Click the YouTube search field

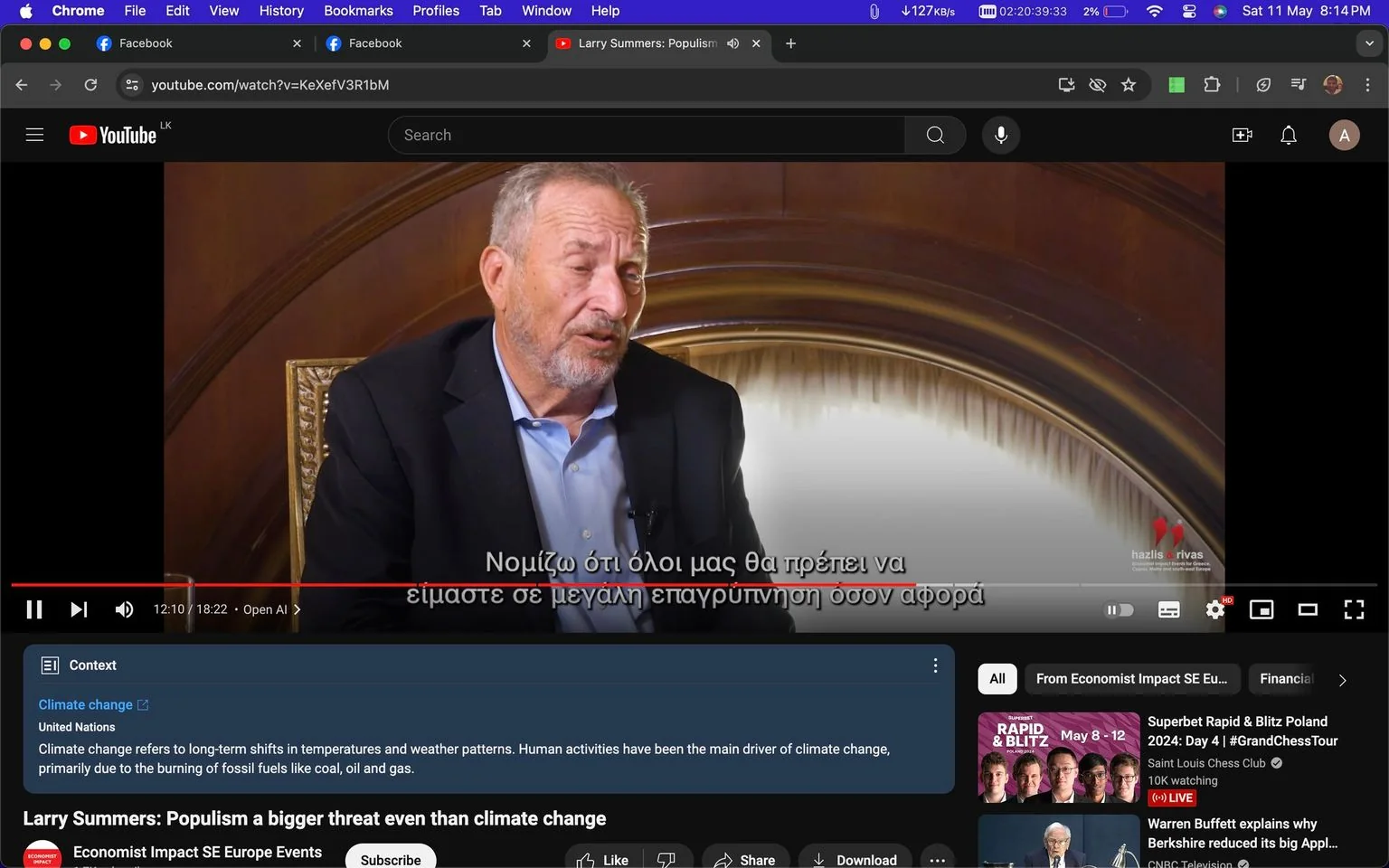pos(647,135)
